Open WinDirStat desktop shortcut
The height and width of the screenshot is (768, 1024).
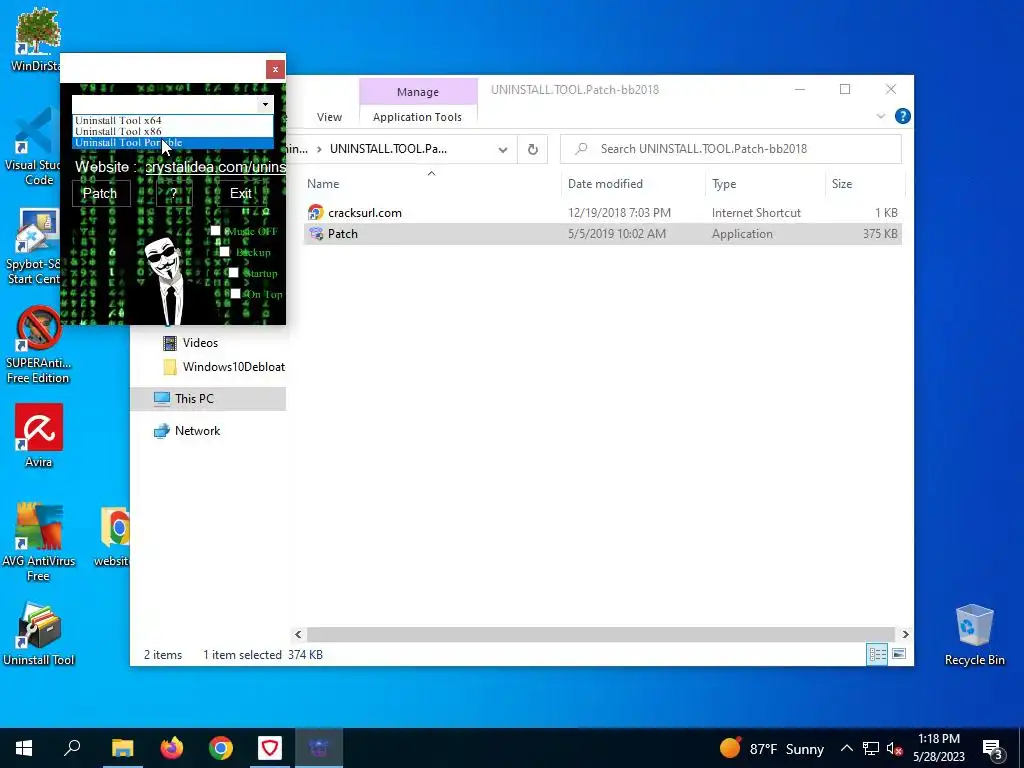(x=36, y=39)
